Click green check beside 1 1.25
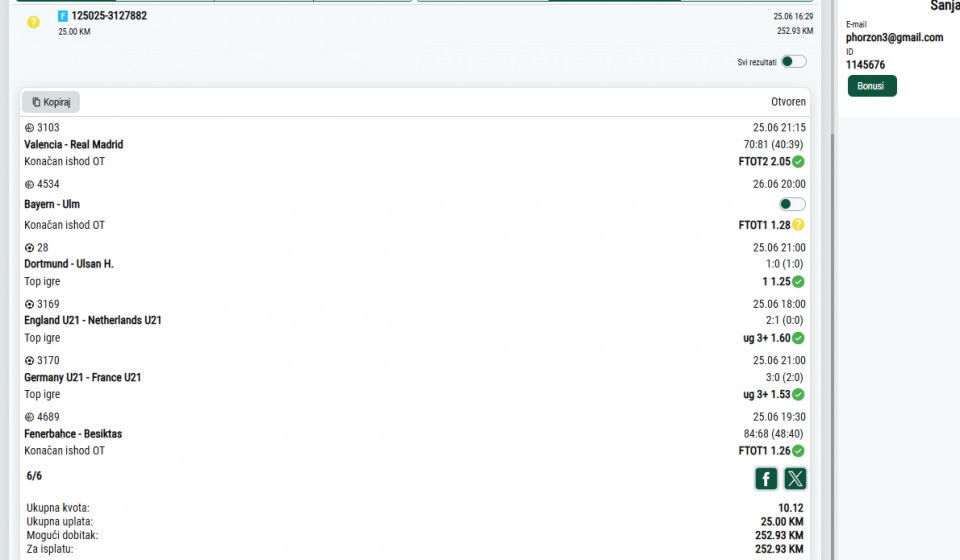960x560 pixels. [x=798, y=282]
